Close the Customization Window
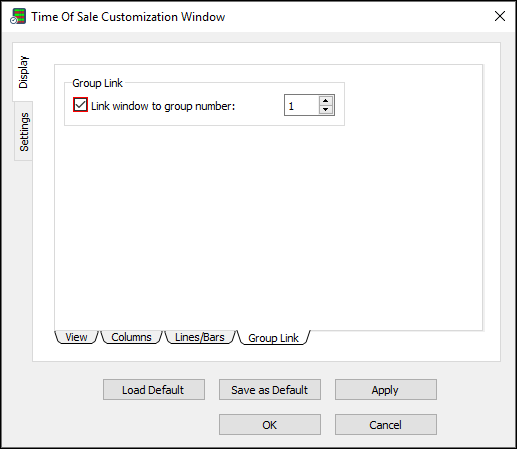The image size is (517, 449). point(500,16)
